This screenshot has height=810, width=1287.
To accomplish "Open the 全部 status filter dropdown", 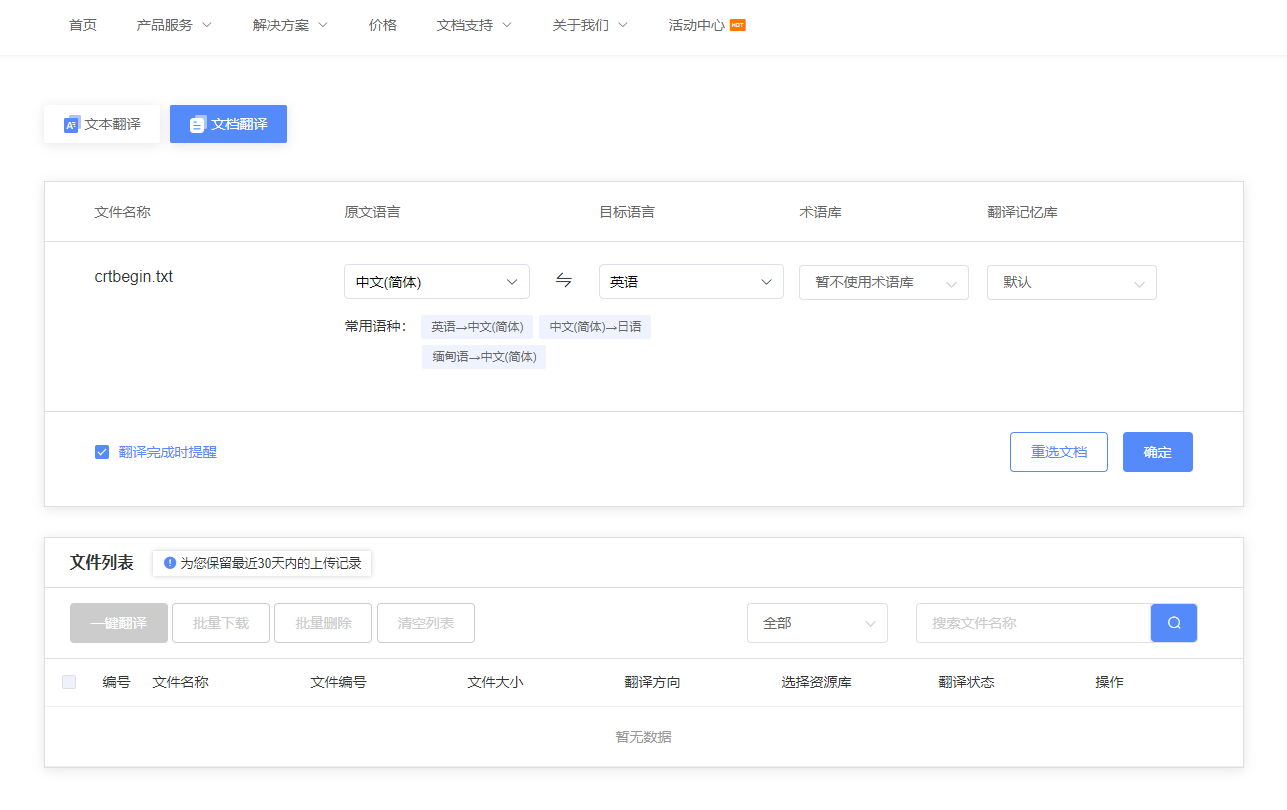I will 816,623.
